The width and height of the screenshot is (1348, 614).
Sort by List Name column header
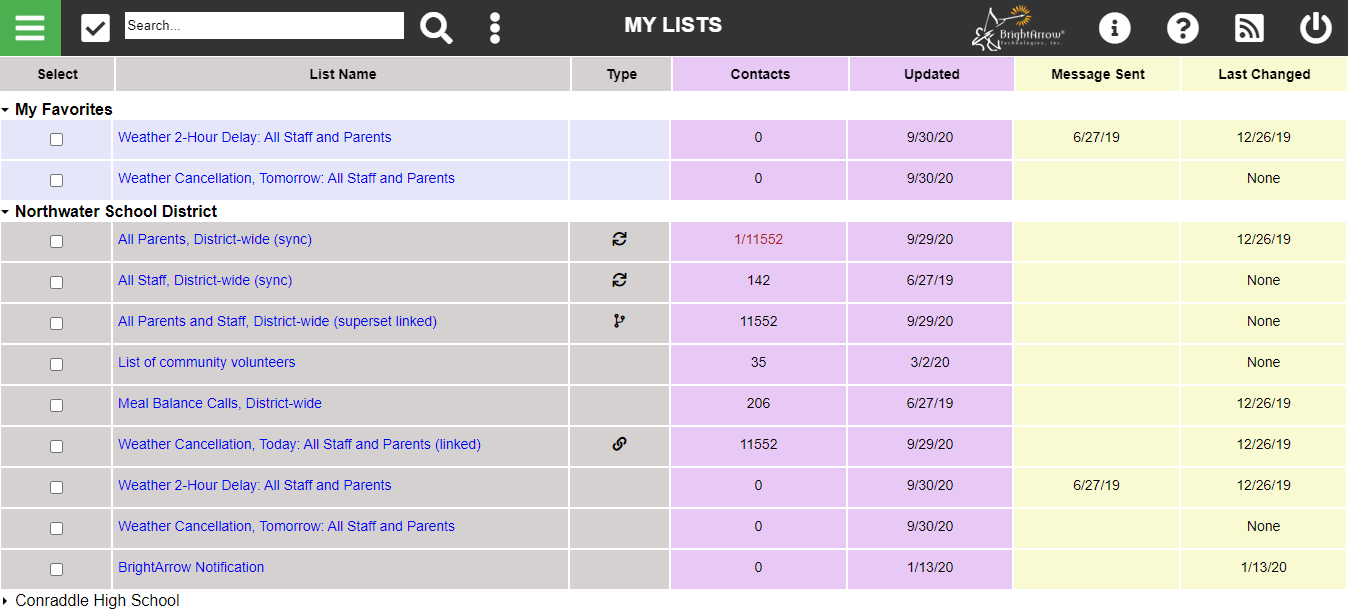[343, 74]
